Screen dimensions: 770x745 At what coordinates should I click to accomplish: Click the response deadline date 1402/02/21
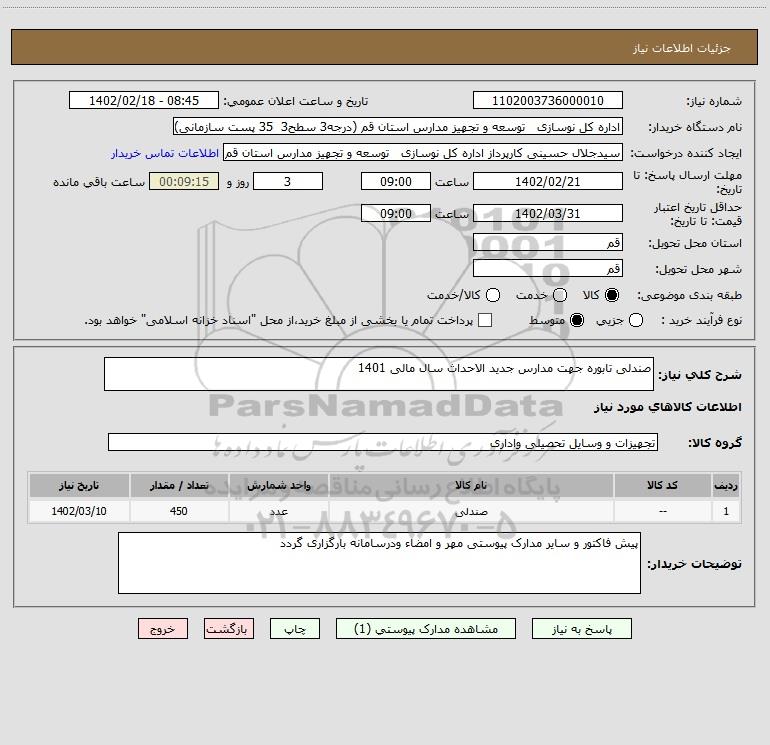coord(548,182)
